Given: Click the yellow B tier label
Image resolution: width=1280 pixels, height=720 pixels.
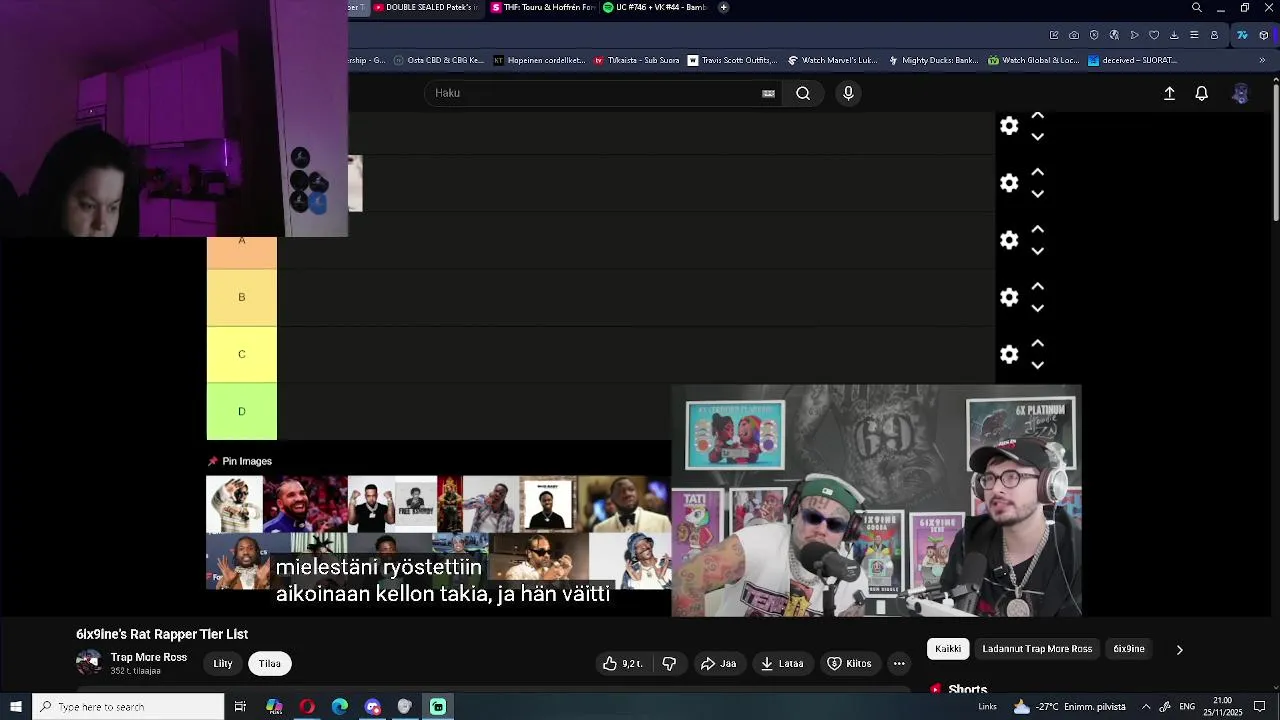Looking at the screenshot, I should click(241, 297).
